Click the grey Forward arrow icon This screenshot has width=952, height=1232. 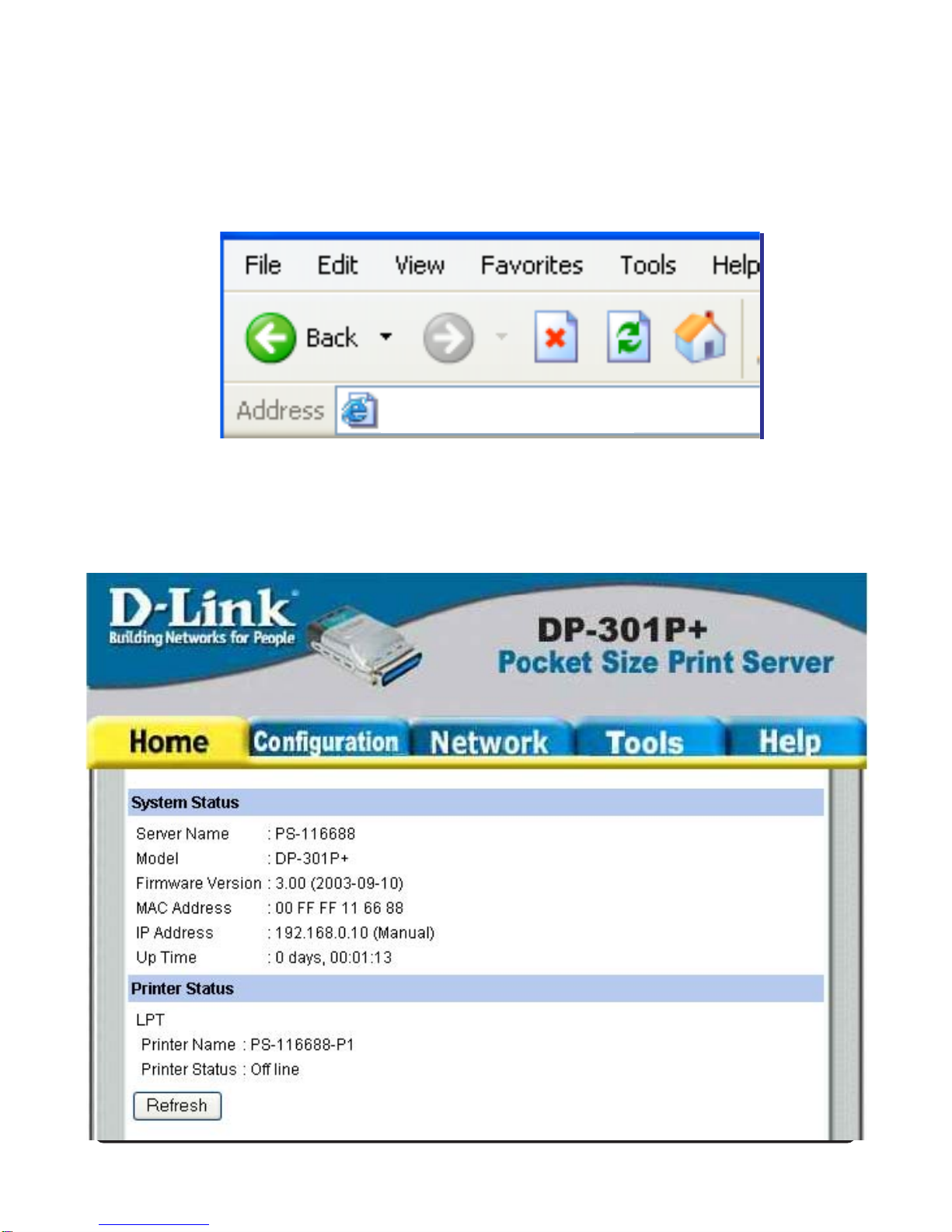click(x=448, y=338)
